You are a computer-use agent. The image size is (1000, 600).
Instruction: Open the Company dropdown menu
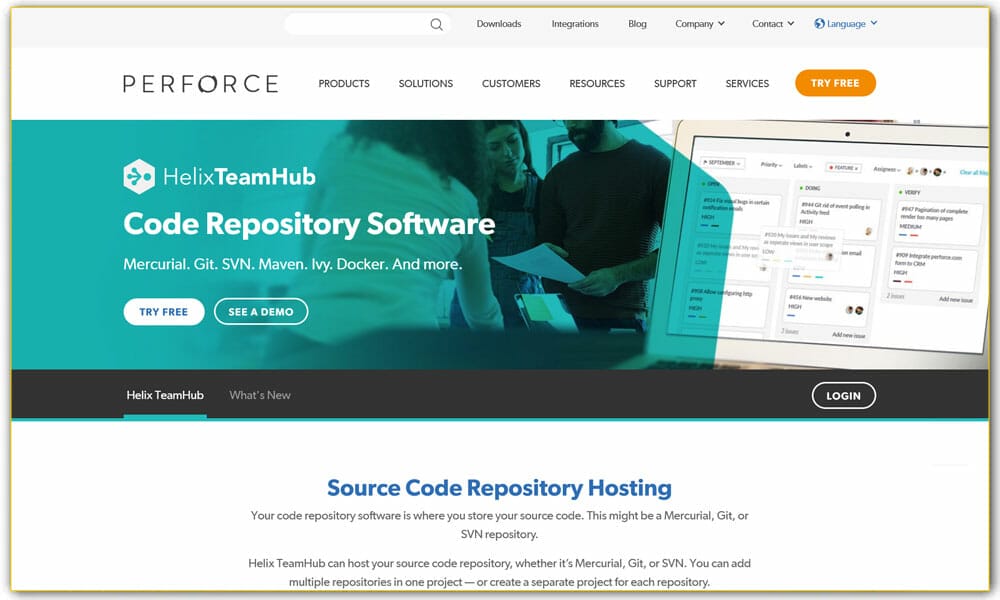click(699, 24)
